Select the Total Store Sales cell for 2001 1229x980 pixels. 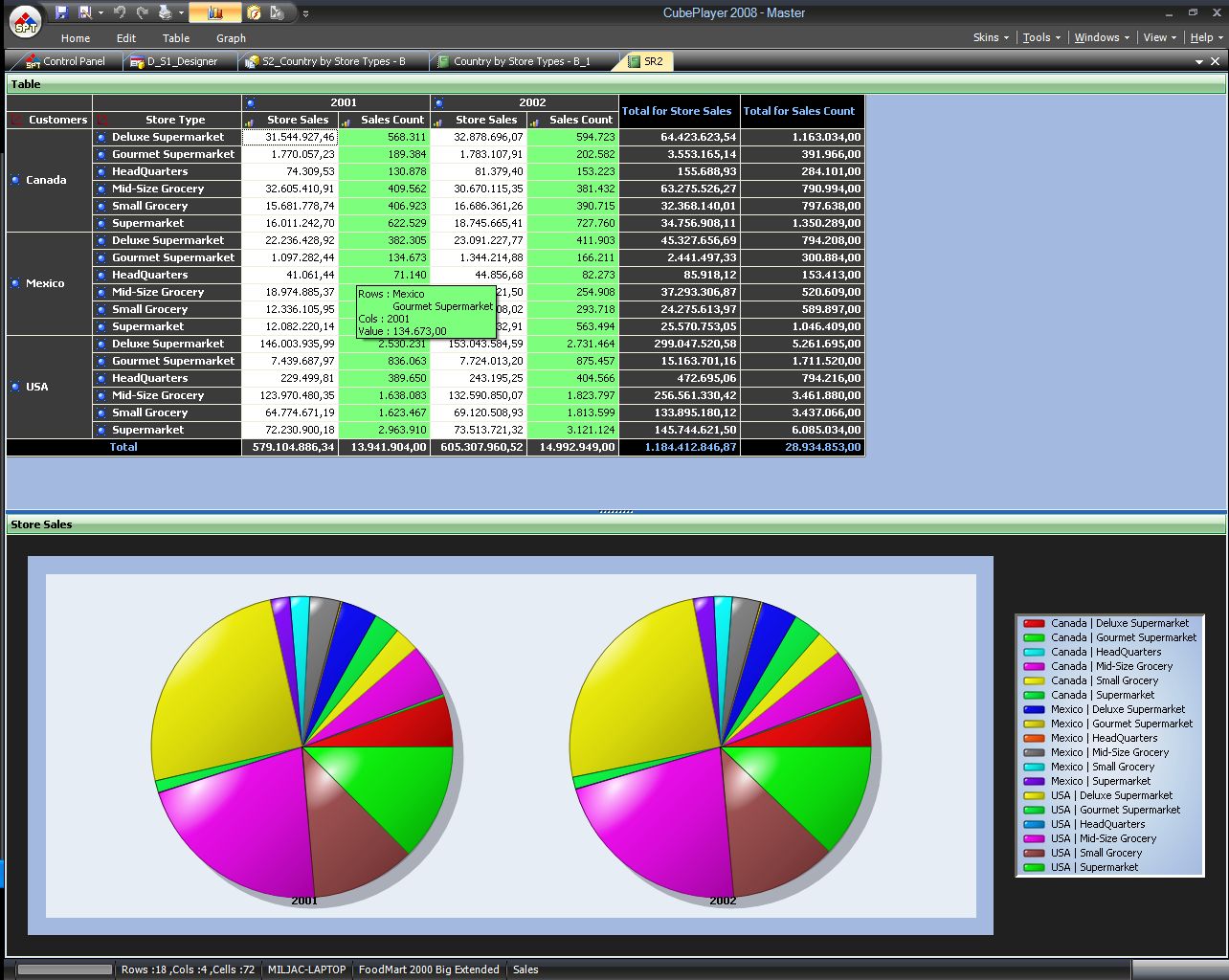[x=289, y=447]
